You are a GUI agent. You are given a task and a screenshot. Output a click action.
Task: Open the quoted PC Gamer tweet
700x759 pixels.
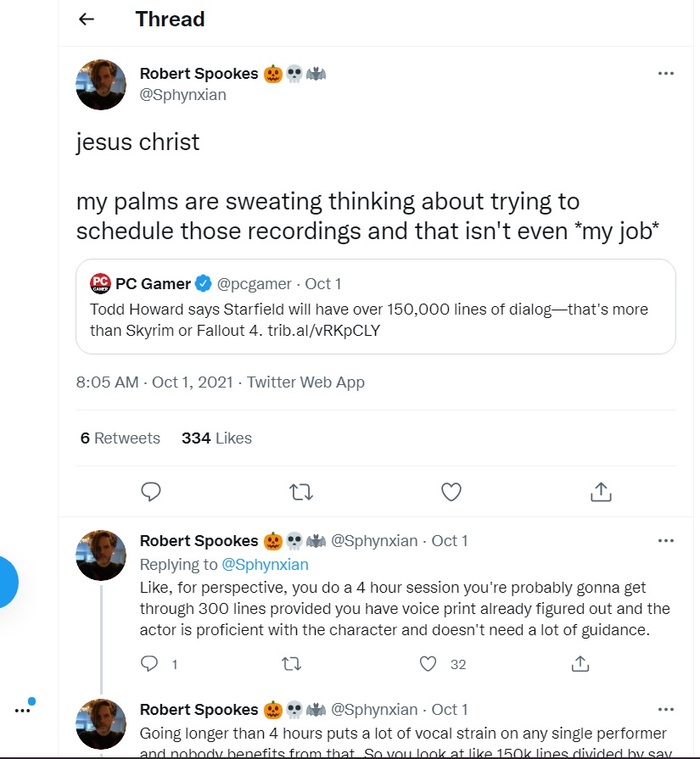click(x=375, y=306)
